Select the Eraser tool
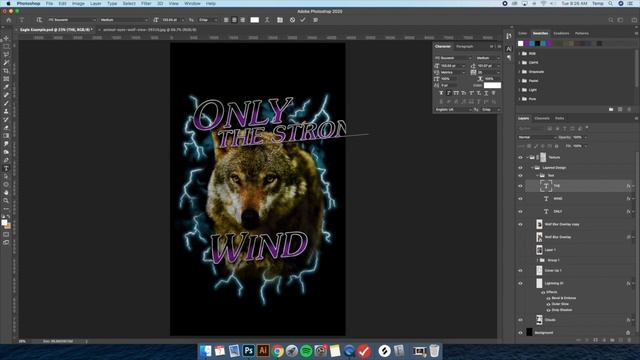This screenshot has width=640, height=360. click(x=6, y=128)
